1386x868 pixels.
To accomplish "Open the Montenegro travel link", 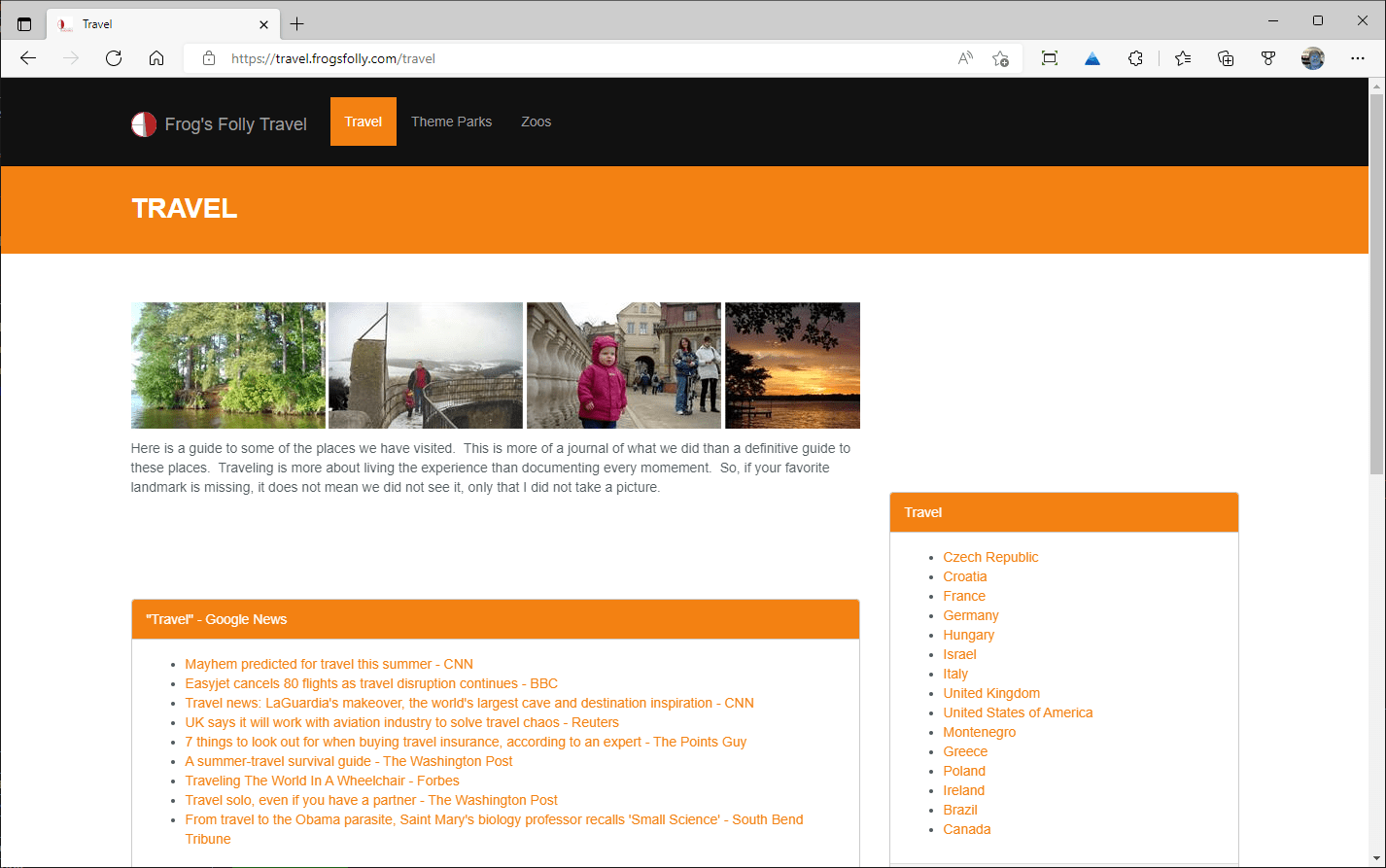I will click(x=979, y=732).
